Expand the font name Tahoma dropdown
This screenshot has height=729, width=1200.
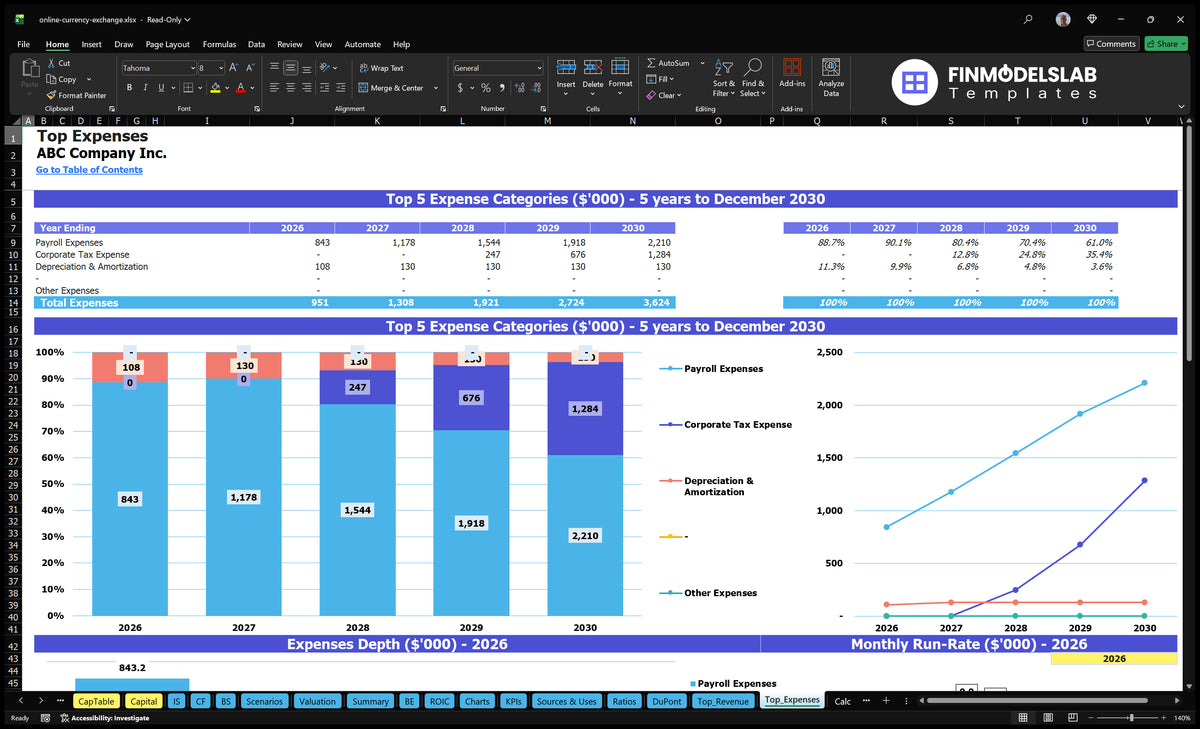tap(192, 68)
